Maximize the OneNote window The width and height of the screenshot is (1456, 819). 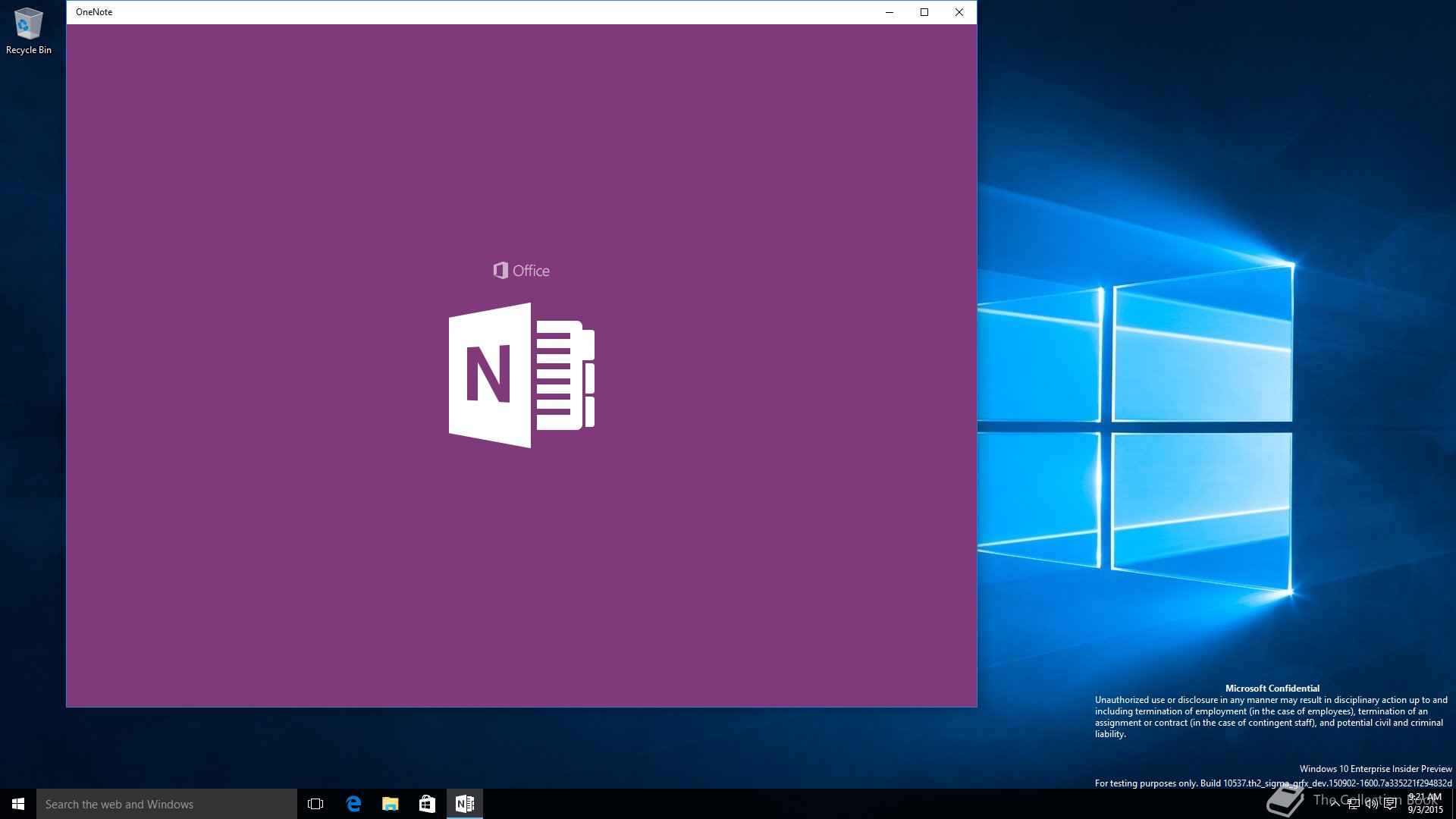[924, 12]
